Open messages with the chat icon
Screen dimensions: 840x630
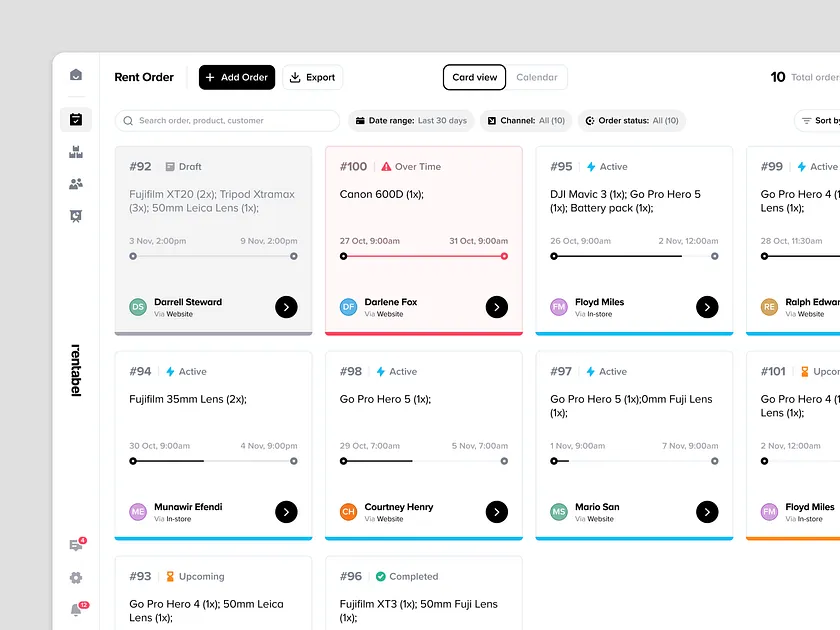tap(75, 545)
